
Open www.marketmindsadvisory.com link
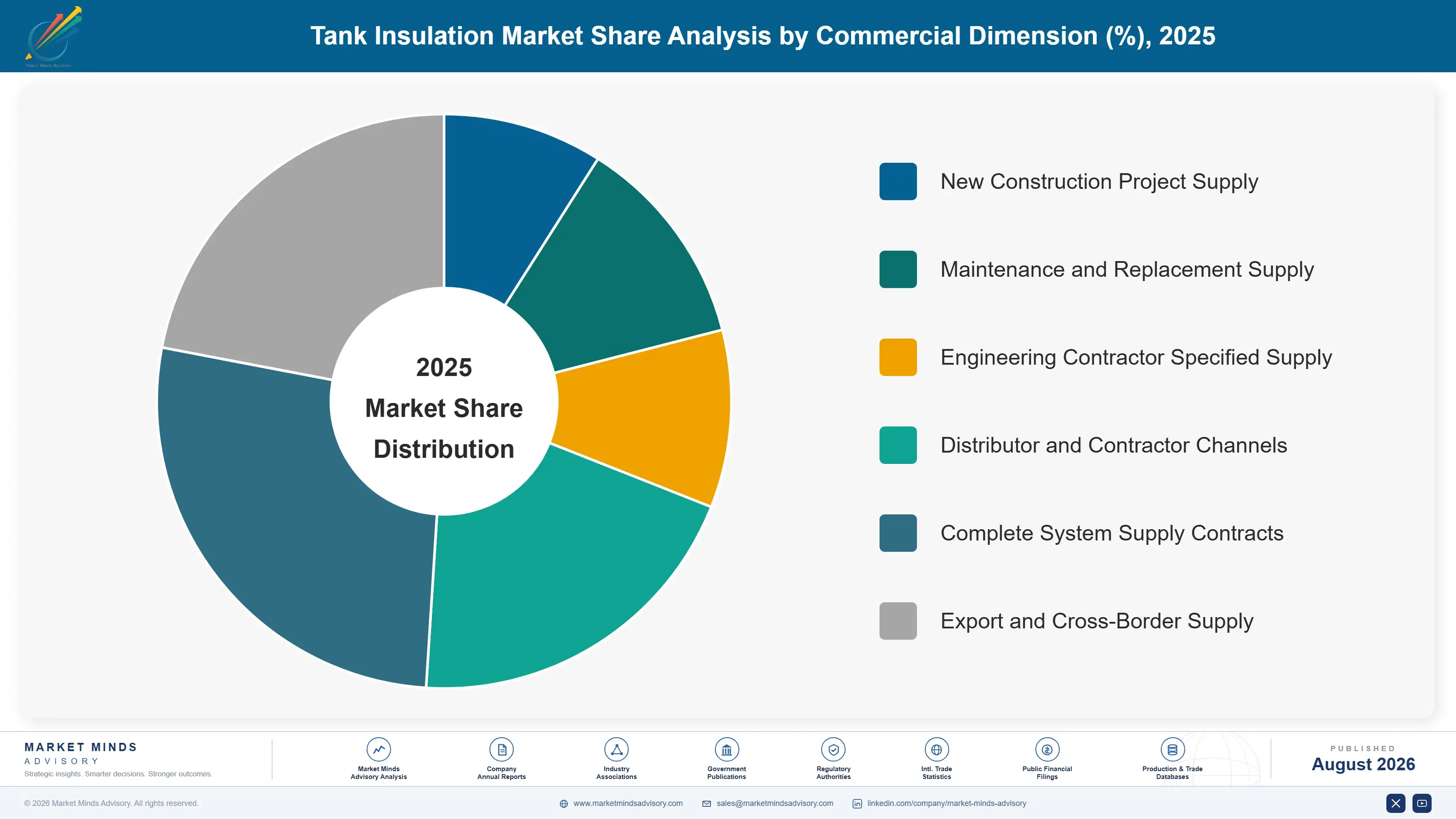point(627,803)
